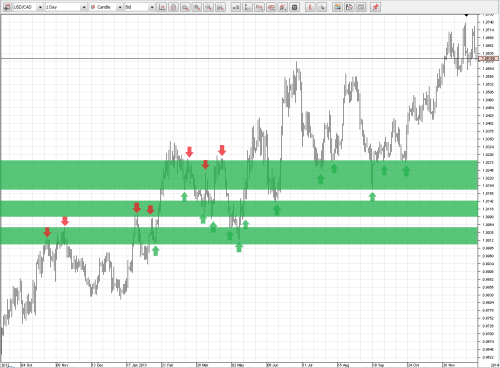Open the f(x) indicators icon

pos(259,7)
